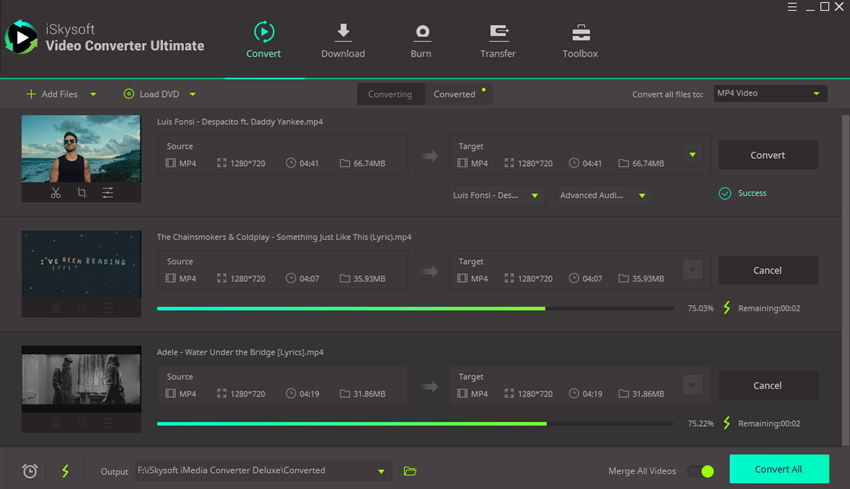Switch to the Converted tab

point(454,94)
